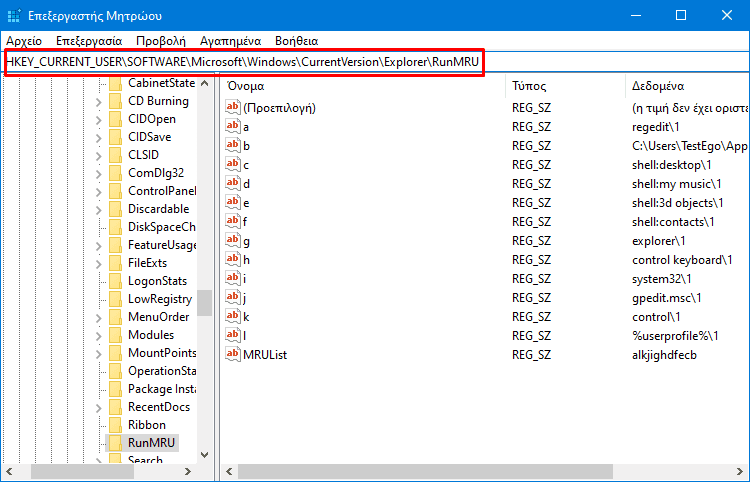Select the string icon of value l

point(233,335)
